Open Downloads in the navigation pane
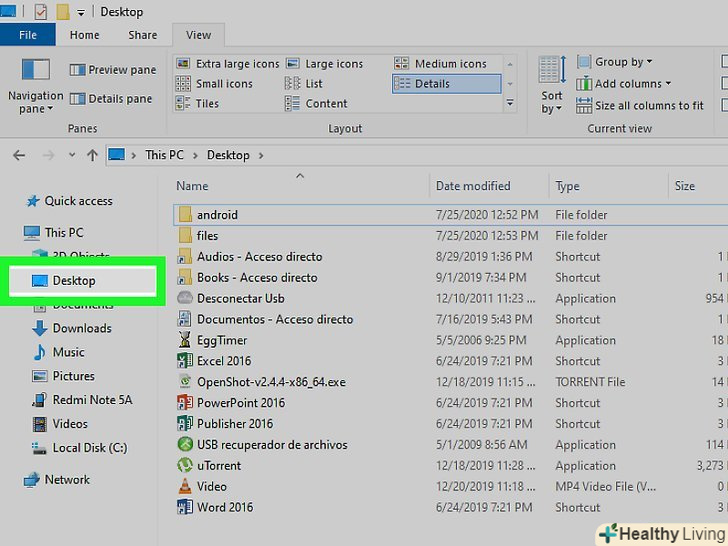The image size is (728, 546). (x=72, y=328)
